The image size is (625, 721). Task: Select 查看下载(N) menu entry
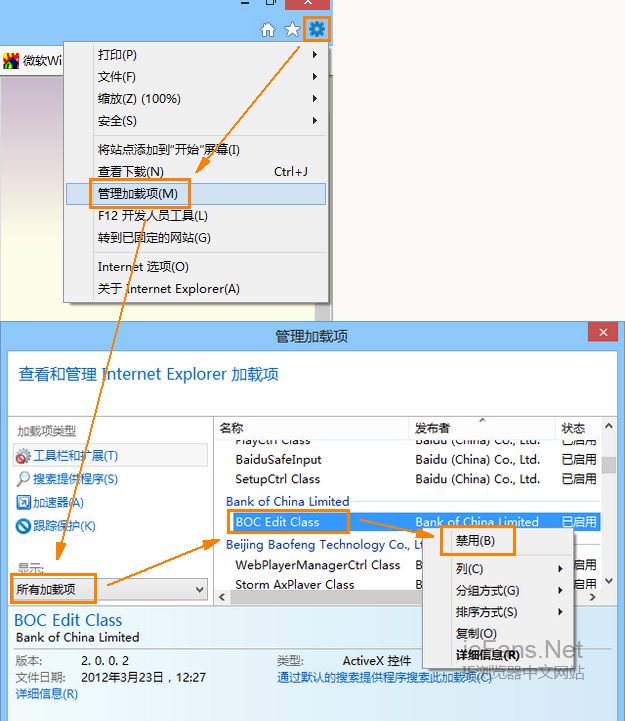click(x=196, y=172)
